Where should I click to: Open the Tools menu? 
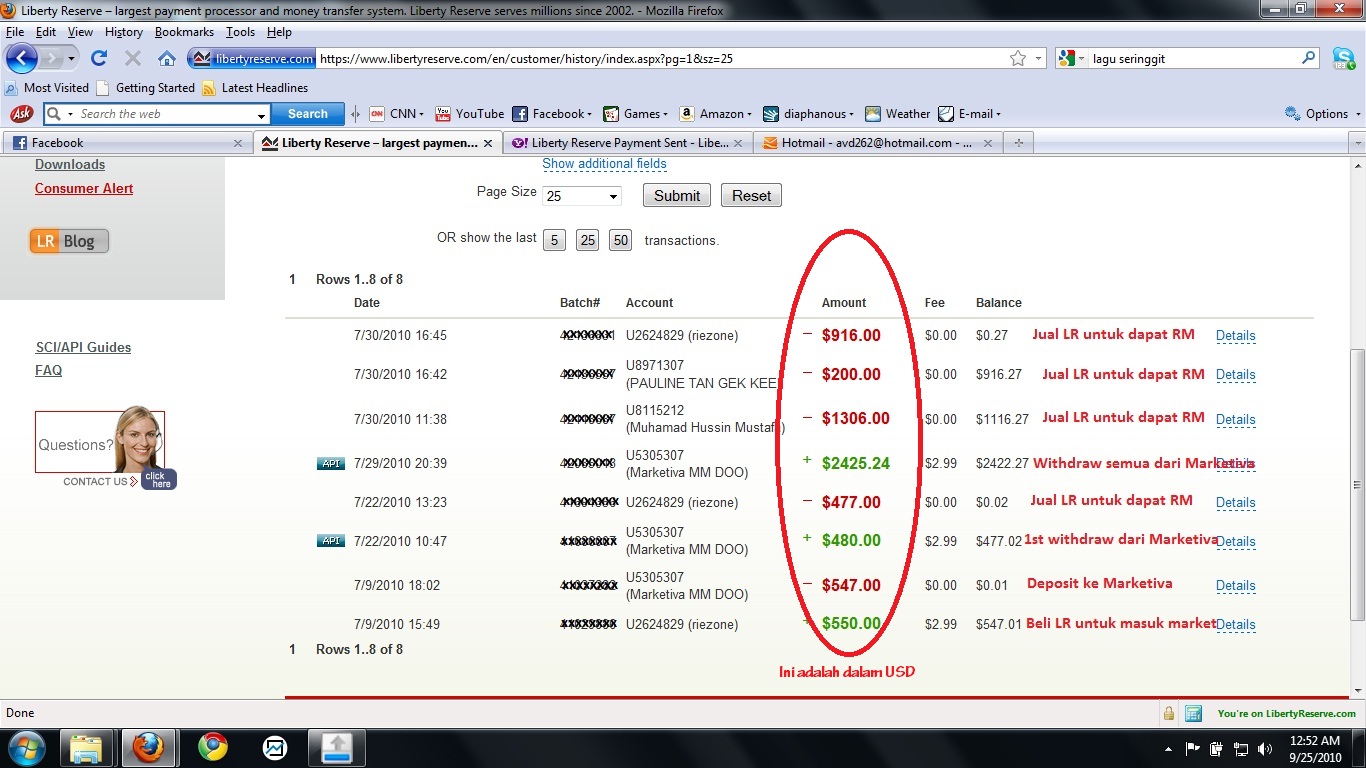pyautogui.click(x=240, y=32)
